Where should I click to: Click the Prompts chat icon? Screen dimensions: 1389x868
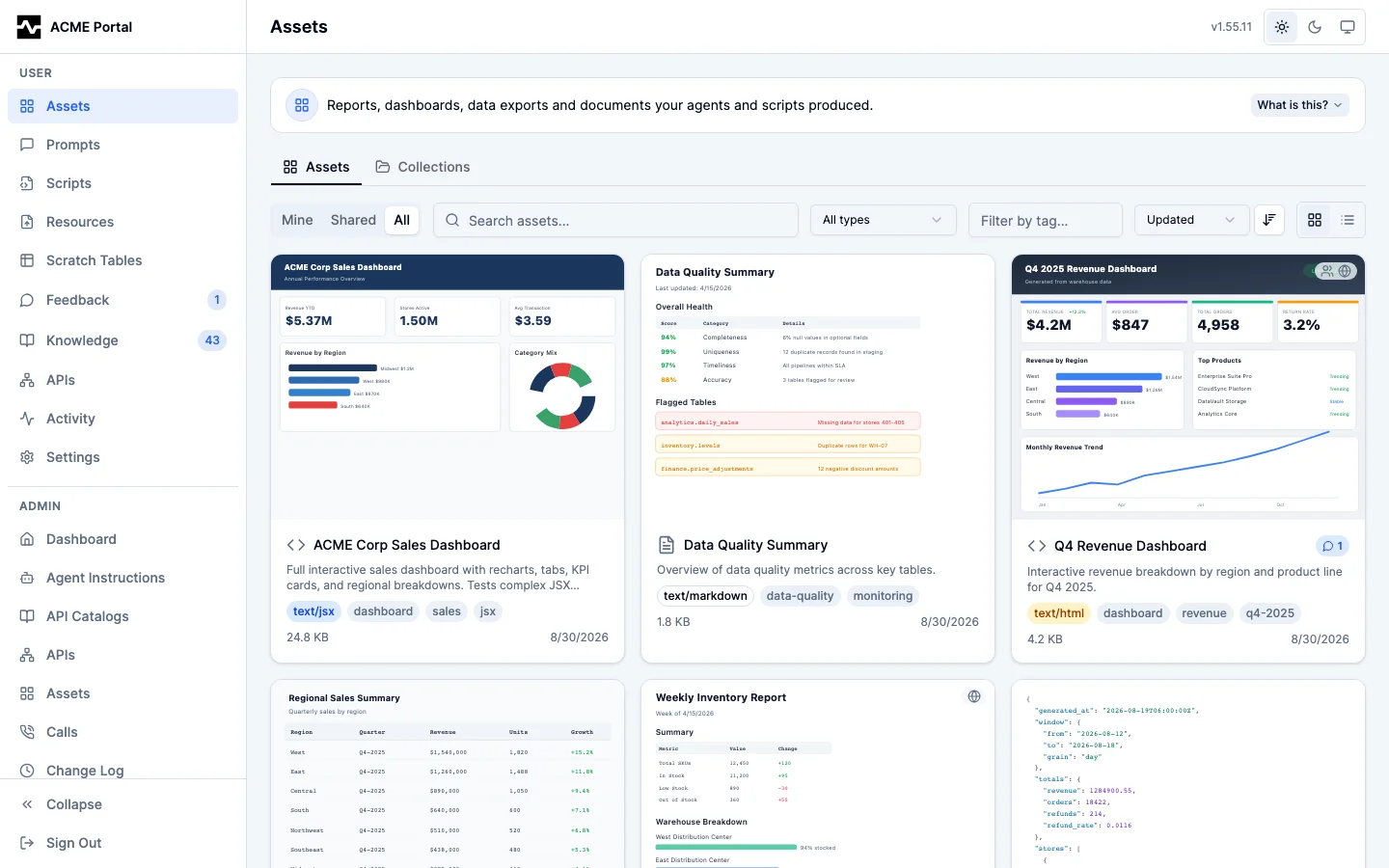pos(27,145)
